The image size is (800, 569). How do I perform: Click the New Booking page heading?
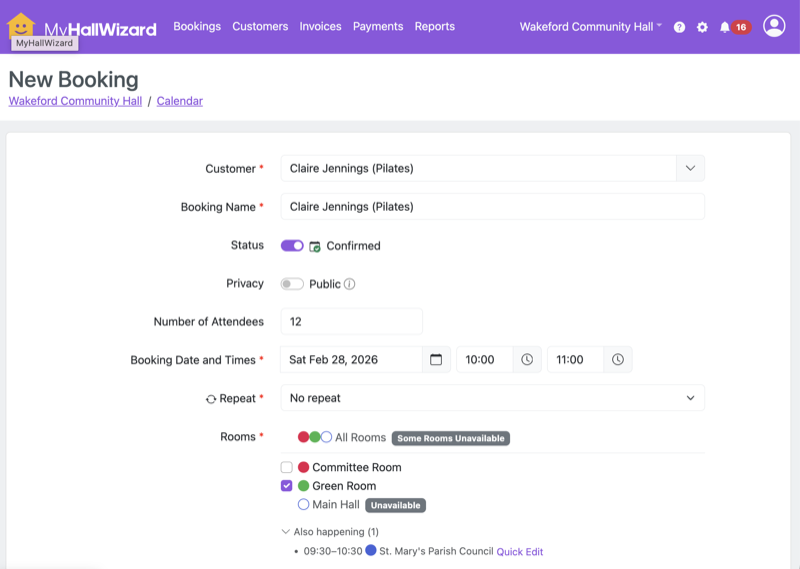coord(73,80)
